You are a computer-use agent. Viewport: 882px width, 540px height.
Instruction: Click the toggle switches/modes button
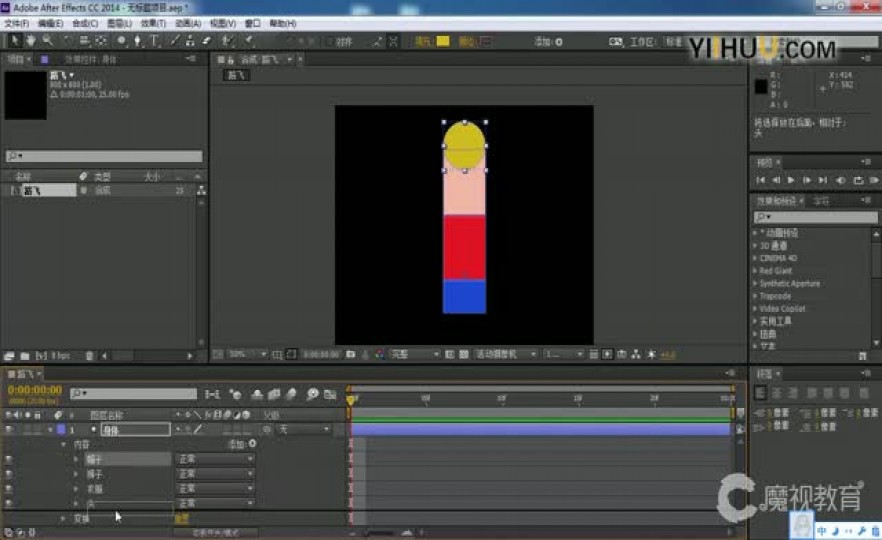[215, 532]
